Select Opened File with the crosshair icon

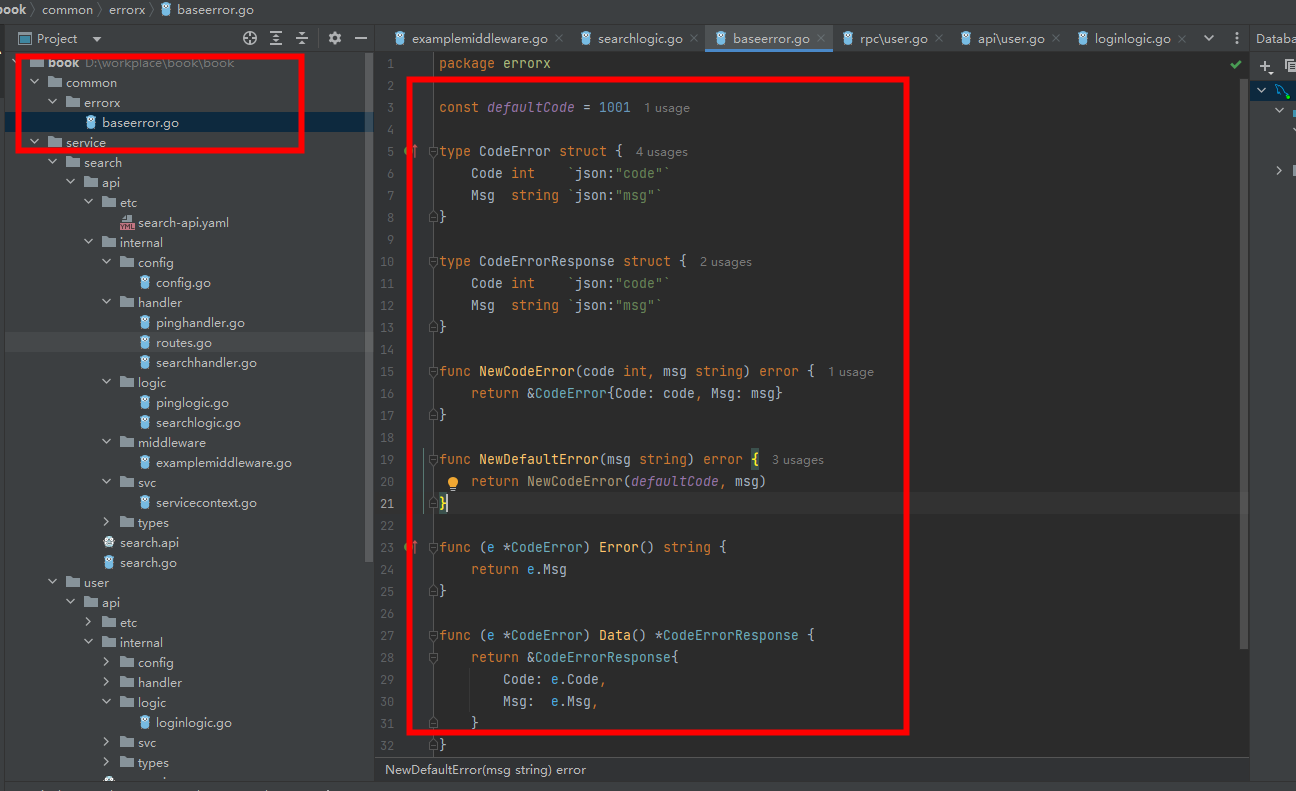click(249, 38)
